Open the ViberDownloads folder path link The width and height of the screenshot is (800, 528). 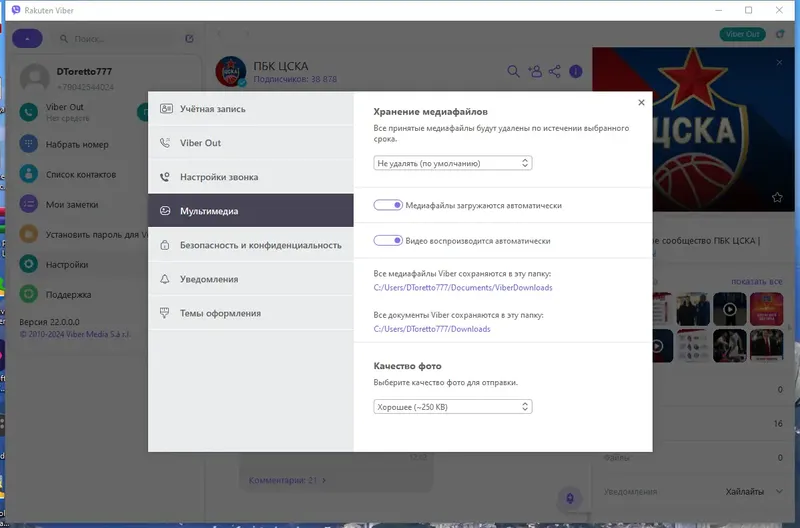[463, 288]
